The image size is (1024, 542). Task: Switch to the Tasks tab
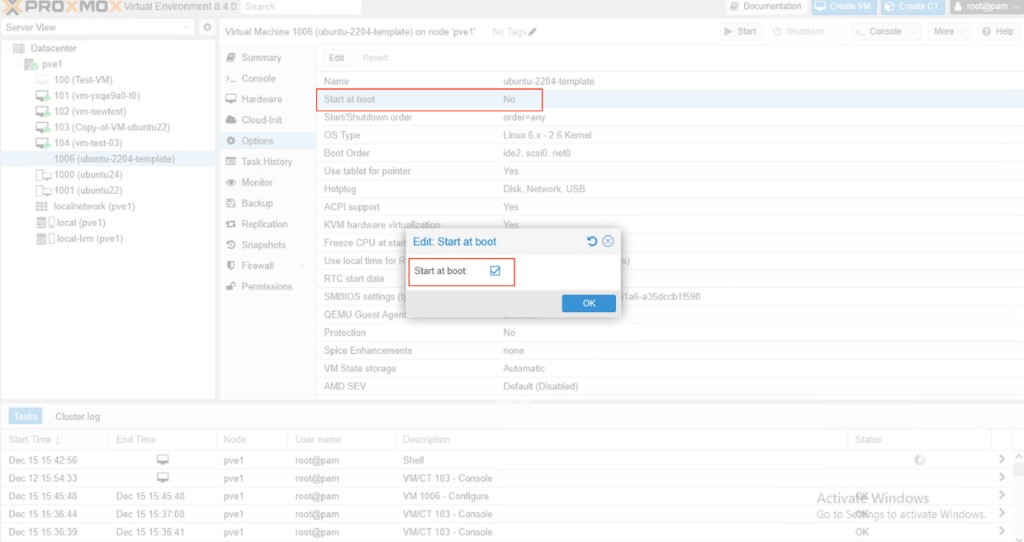25,416
